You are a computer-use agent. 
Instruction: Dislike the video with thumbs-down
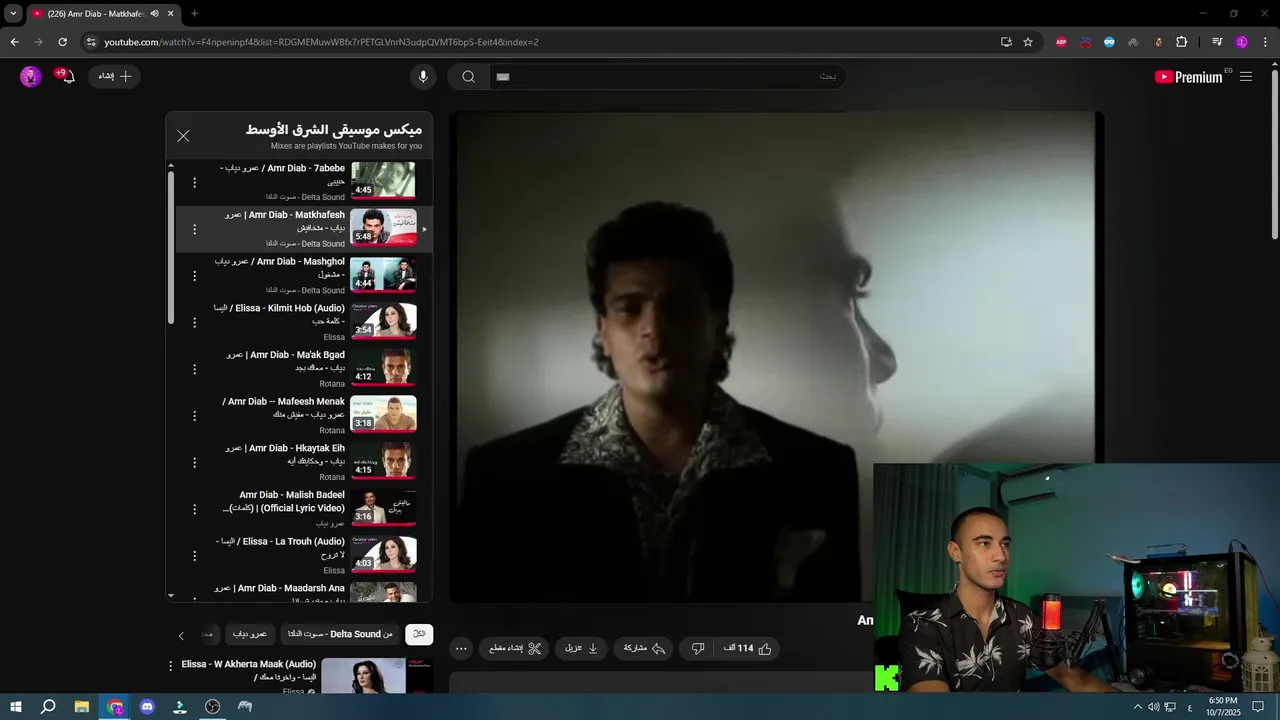[698, 649]
